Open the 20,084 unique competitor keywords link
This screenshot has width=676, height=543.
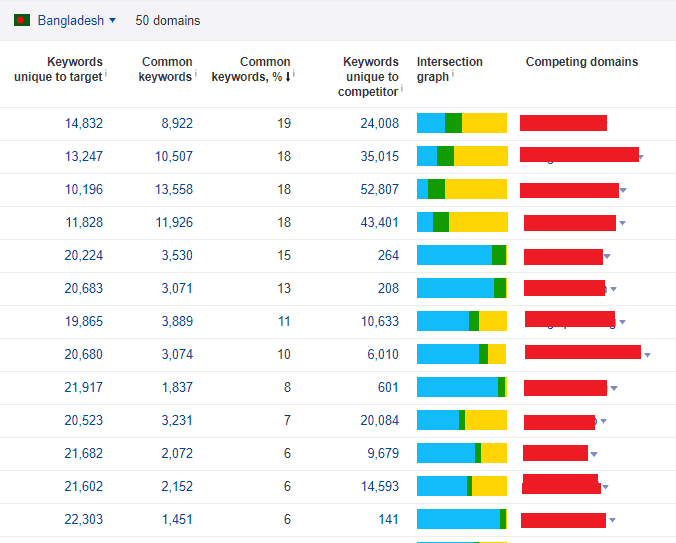coord(380,421)
